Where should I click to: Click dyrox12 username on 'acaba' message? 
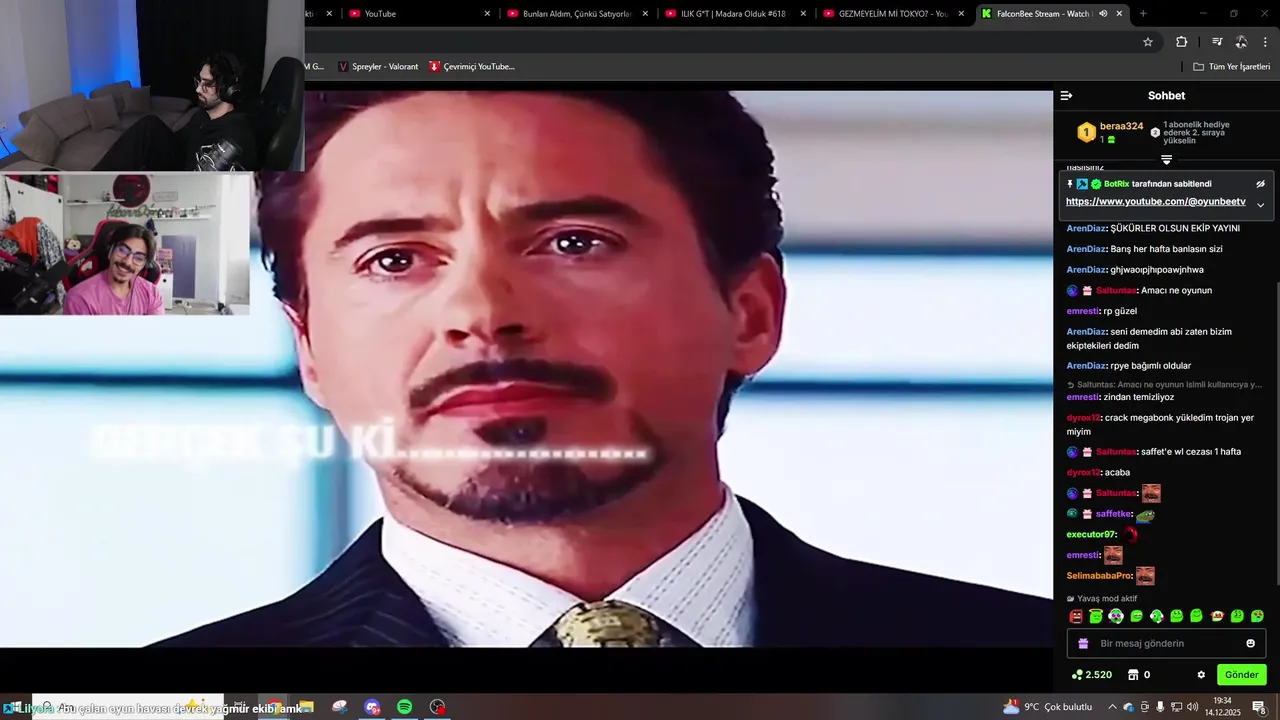pyautogui.click(x=1083, y=472)
